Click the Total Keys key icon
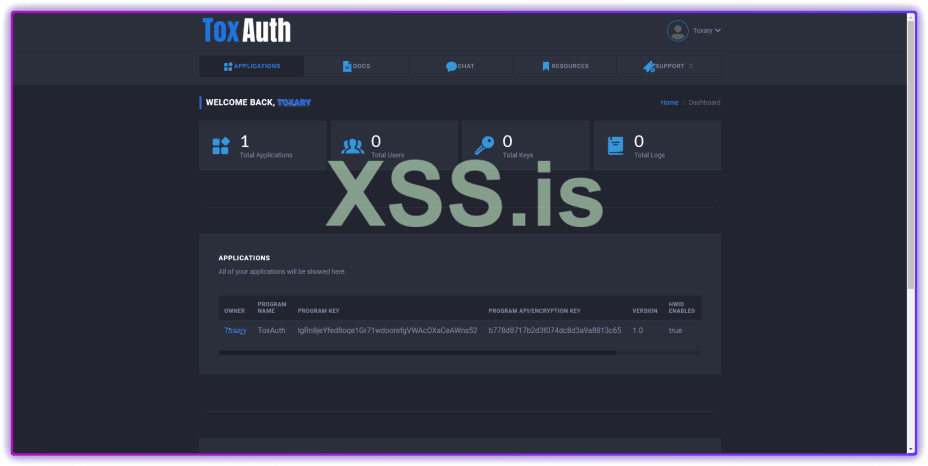 pyautogui.click(x=484, y=146)
